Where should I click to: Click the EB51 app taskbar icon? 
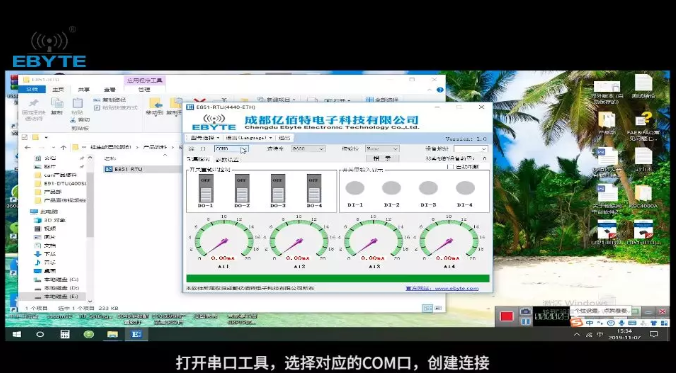(x=136, y=334)
